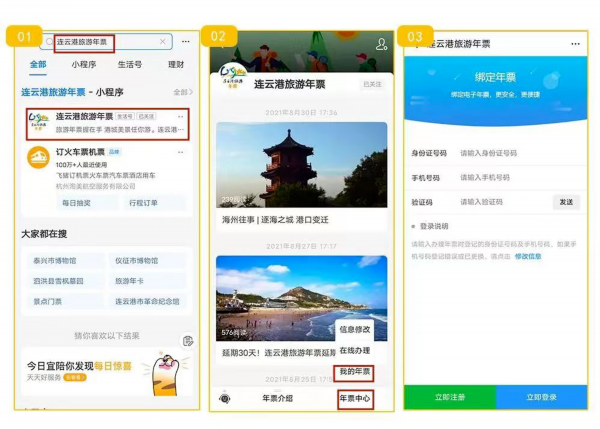
Task: Open the 今日宜陪你发现每日惊喜 banner
Action: (x=107, y=371)
